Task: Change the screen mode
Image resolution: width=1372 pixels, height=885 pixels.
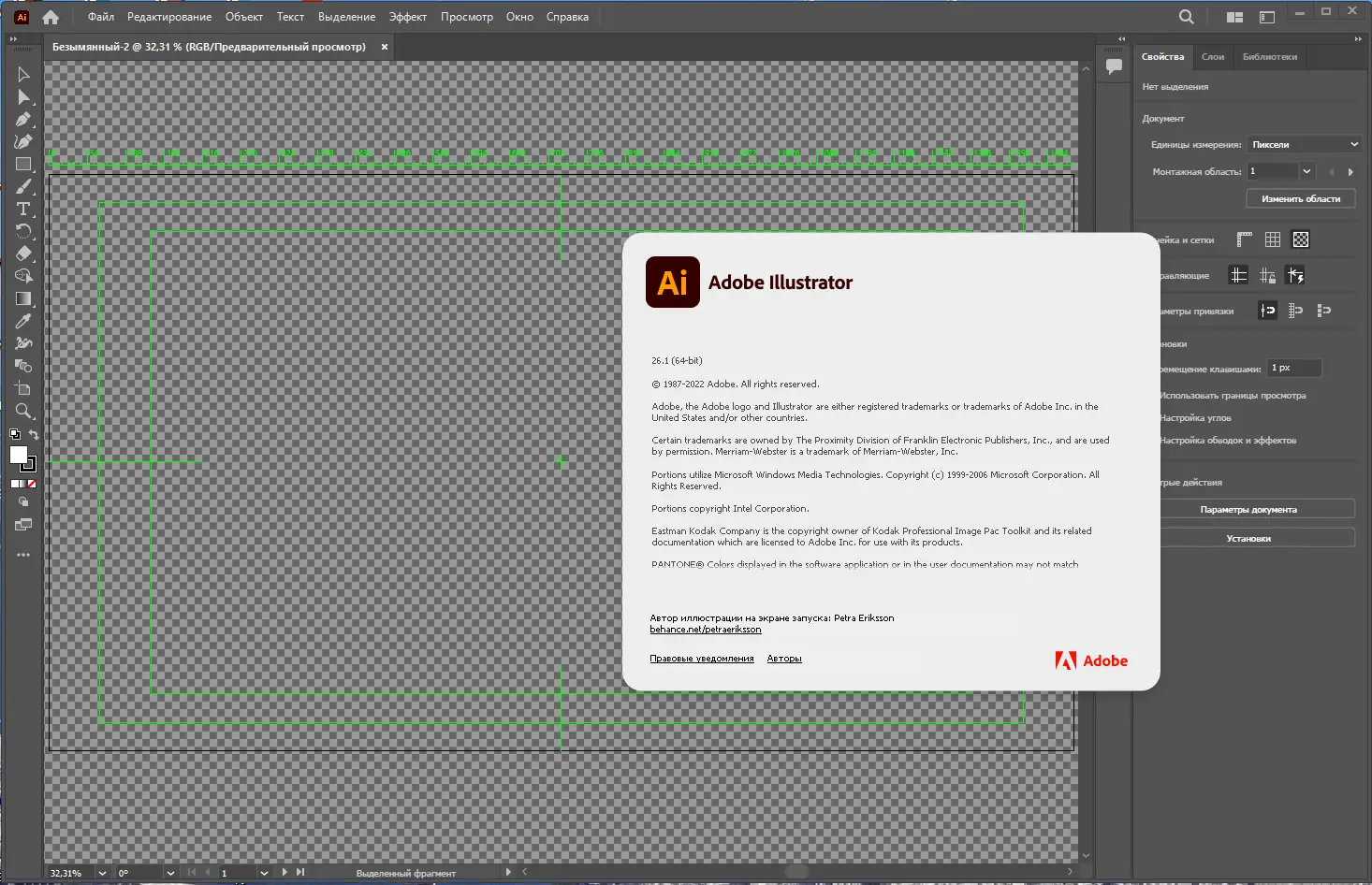Action: tap(23, 525)
